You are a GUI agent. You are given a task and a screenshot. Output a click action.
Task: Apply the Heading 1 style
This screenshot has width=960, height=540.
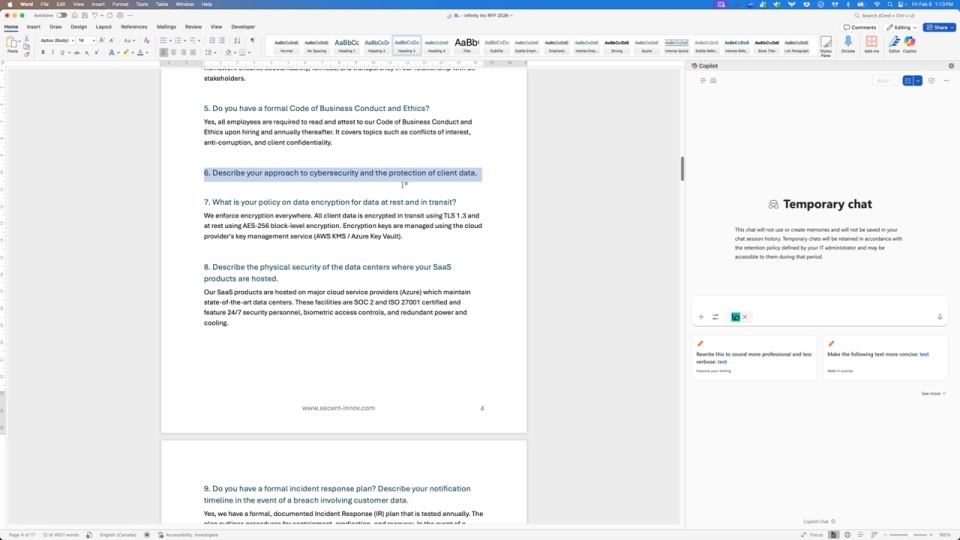tap(347, 45)
